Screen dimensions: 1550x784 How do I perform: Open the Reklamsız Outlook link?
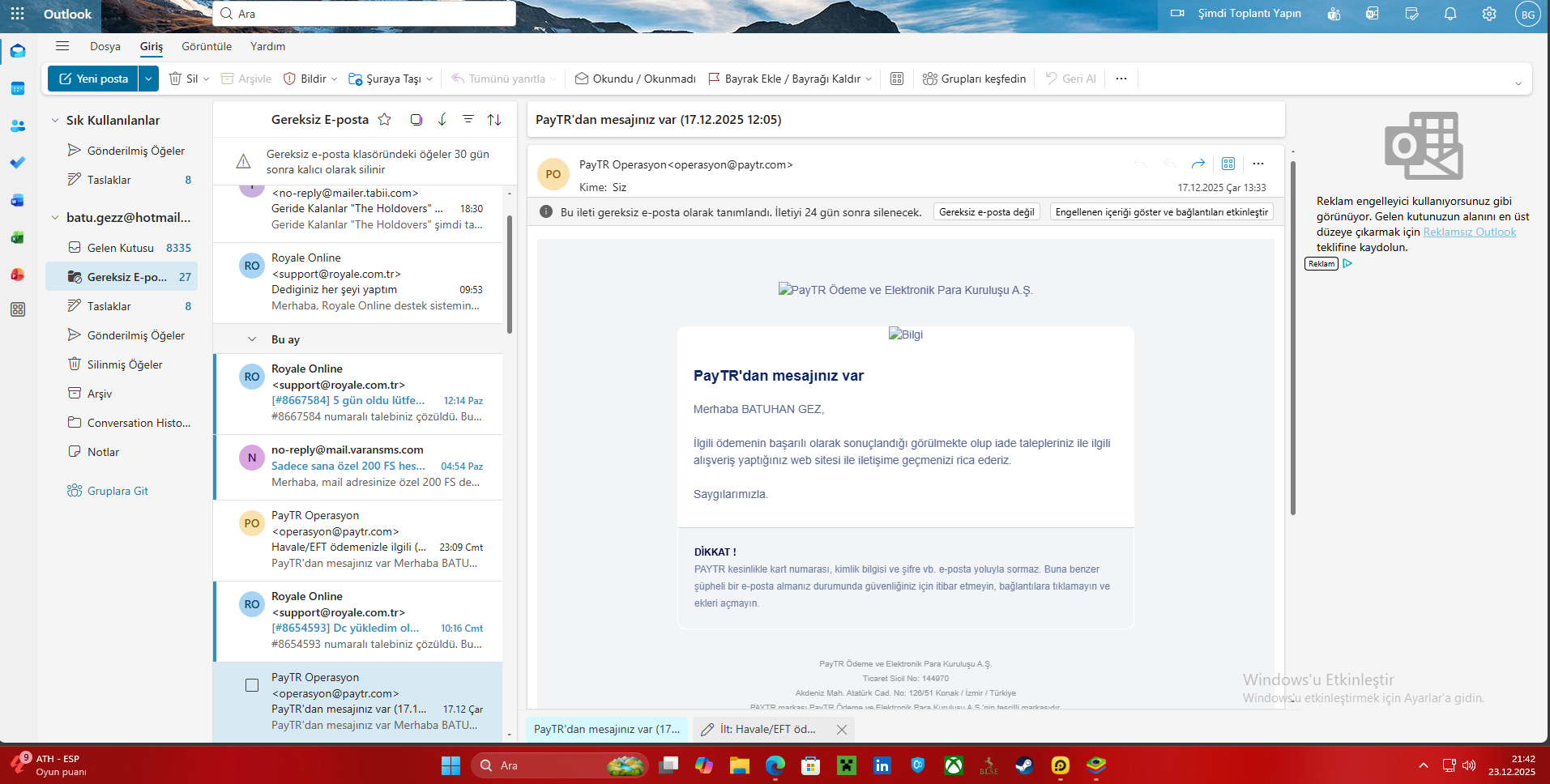coord(1470,232)
